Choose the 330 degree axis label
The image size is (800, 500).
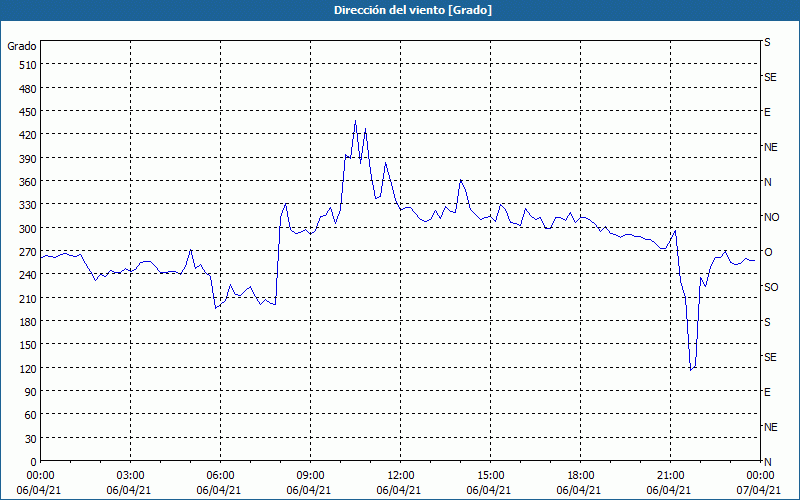pyautogui.click(x=29, y=205)
